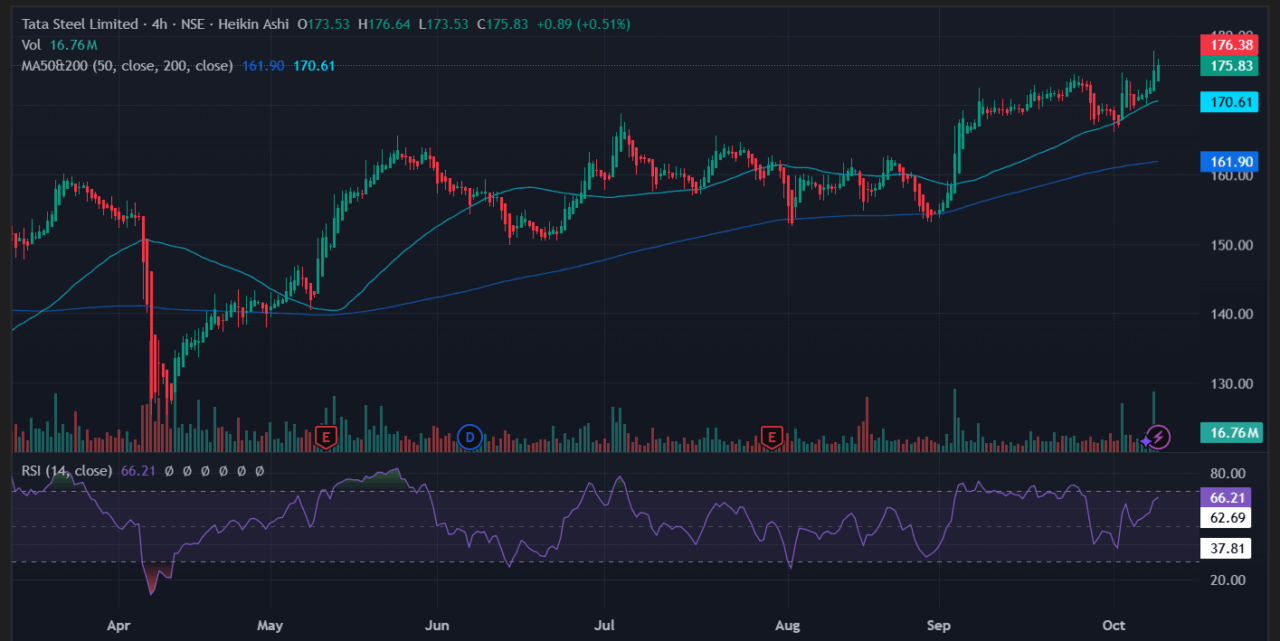
Task: Select the Vol indicator legend
Action: [x=31, y=45]
